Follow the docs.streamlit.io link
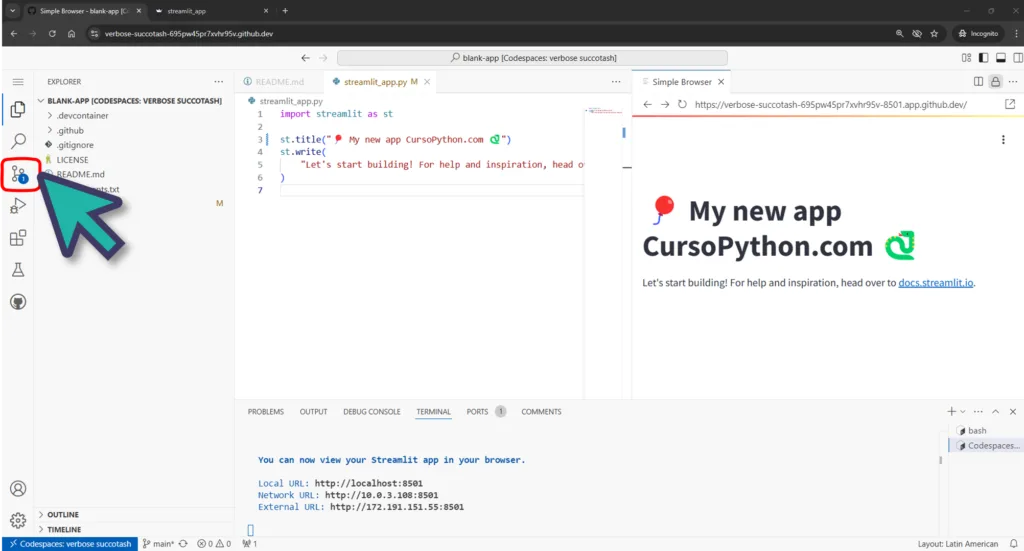Image resolution: width=1024 pixels, height=551 pixels. [x=936, y=283]
